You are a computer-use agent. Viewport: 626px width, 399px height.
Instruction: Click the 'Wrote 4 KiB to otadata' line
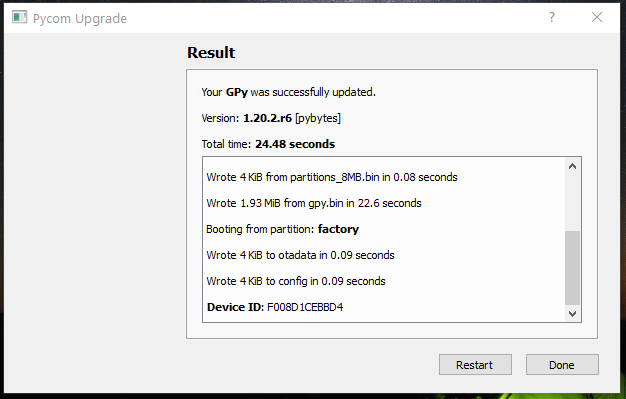tap(300, 255)
